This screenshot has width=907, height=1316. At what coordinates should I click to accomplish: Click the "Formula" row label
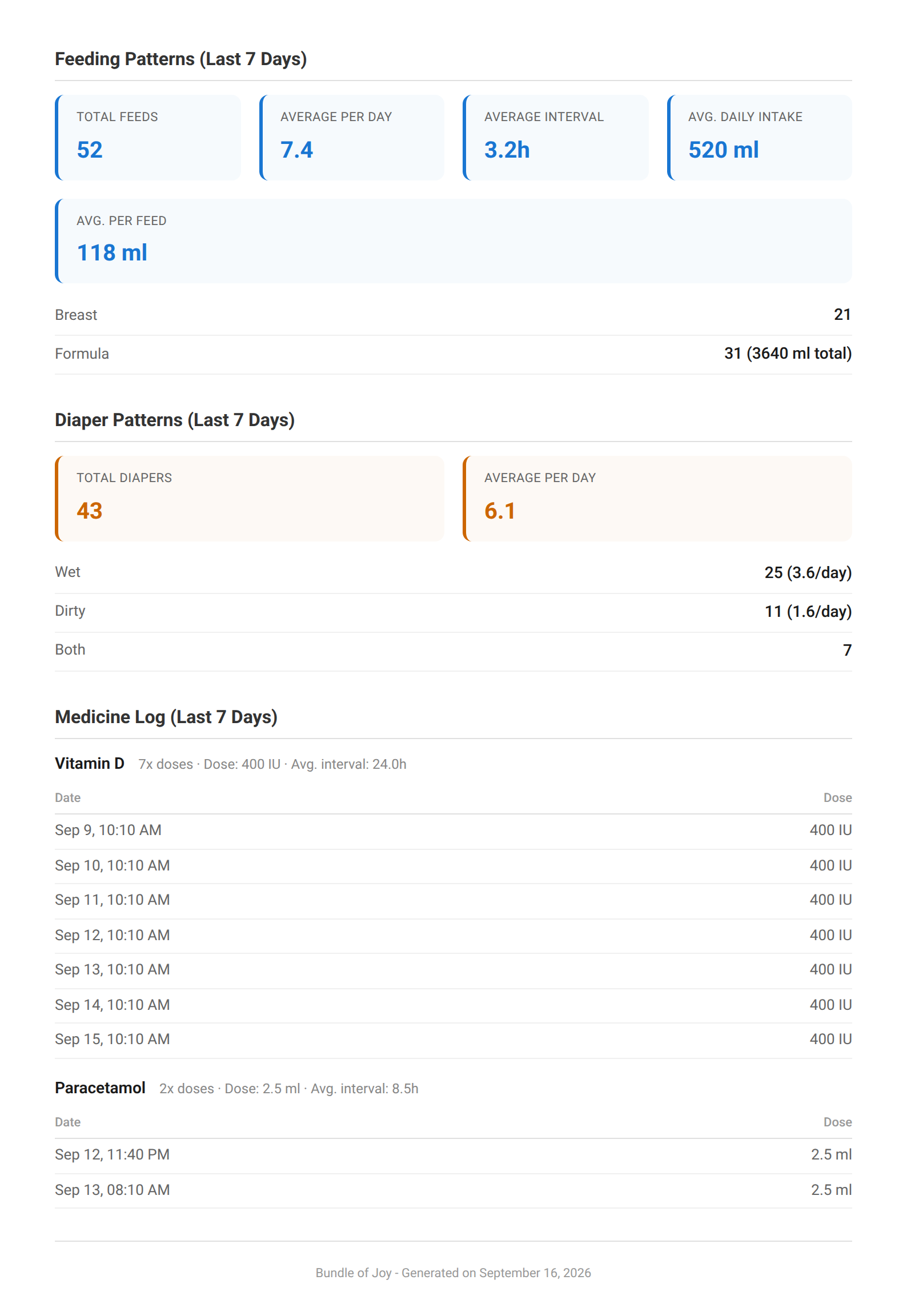click(x=82, y=354)
